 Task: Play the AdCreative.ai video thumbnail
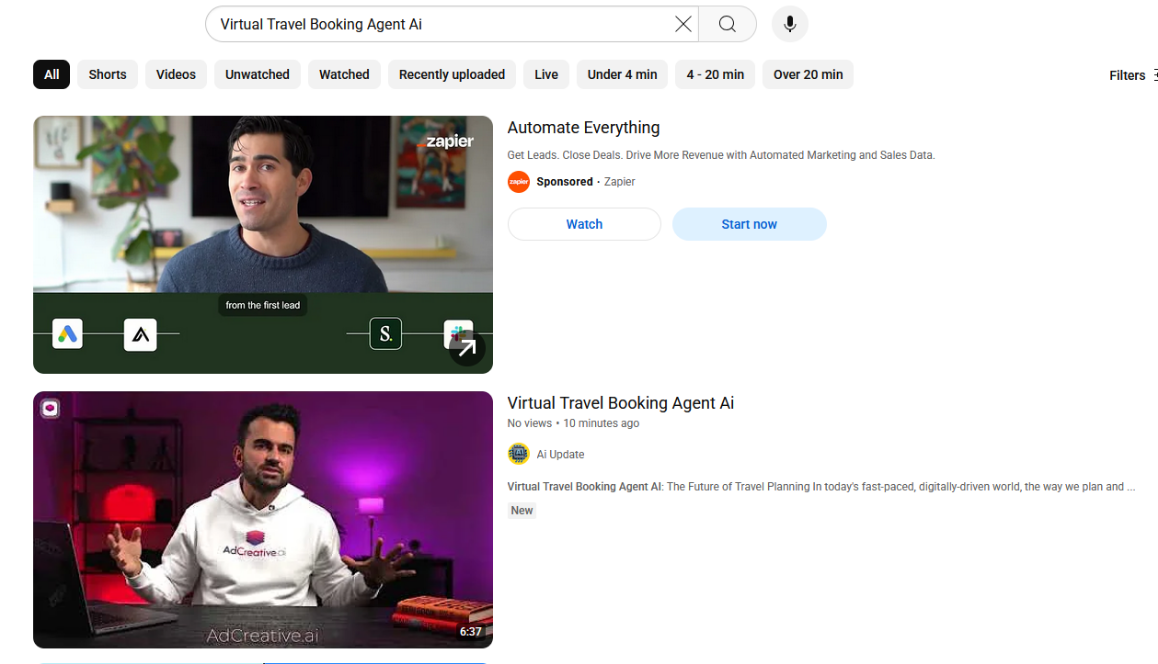[263, 520]
